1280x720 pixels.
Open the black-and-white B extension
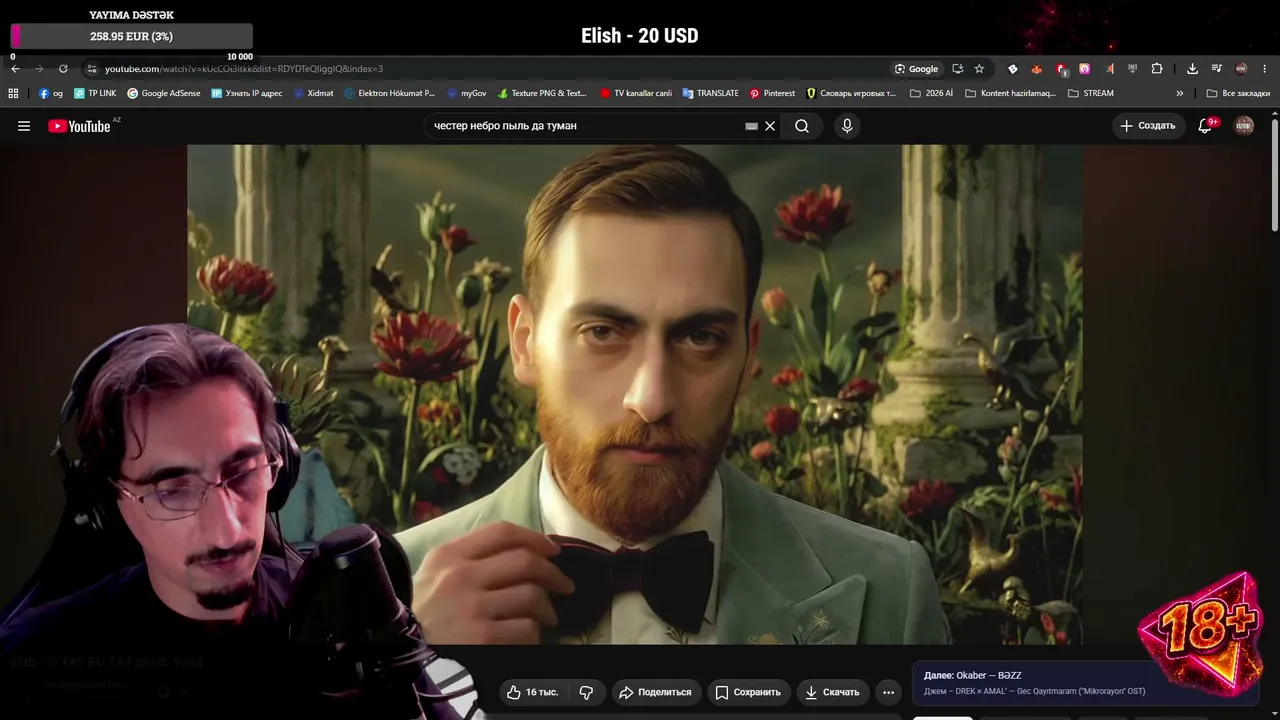(1012, 69)
